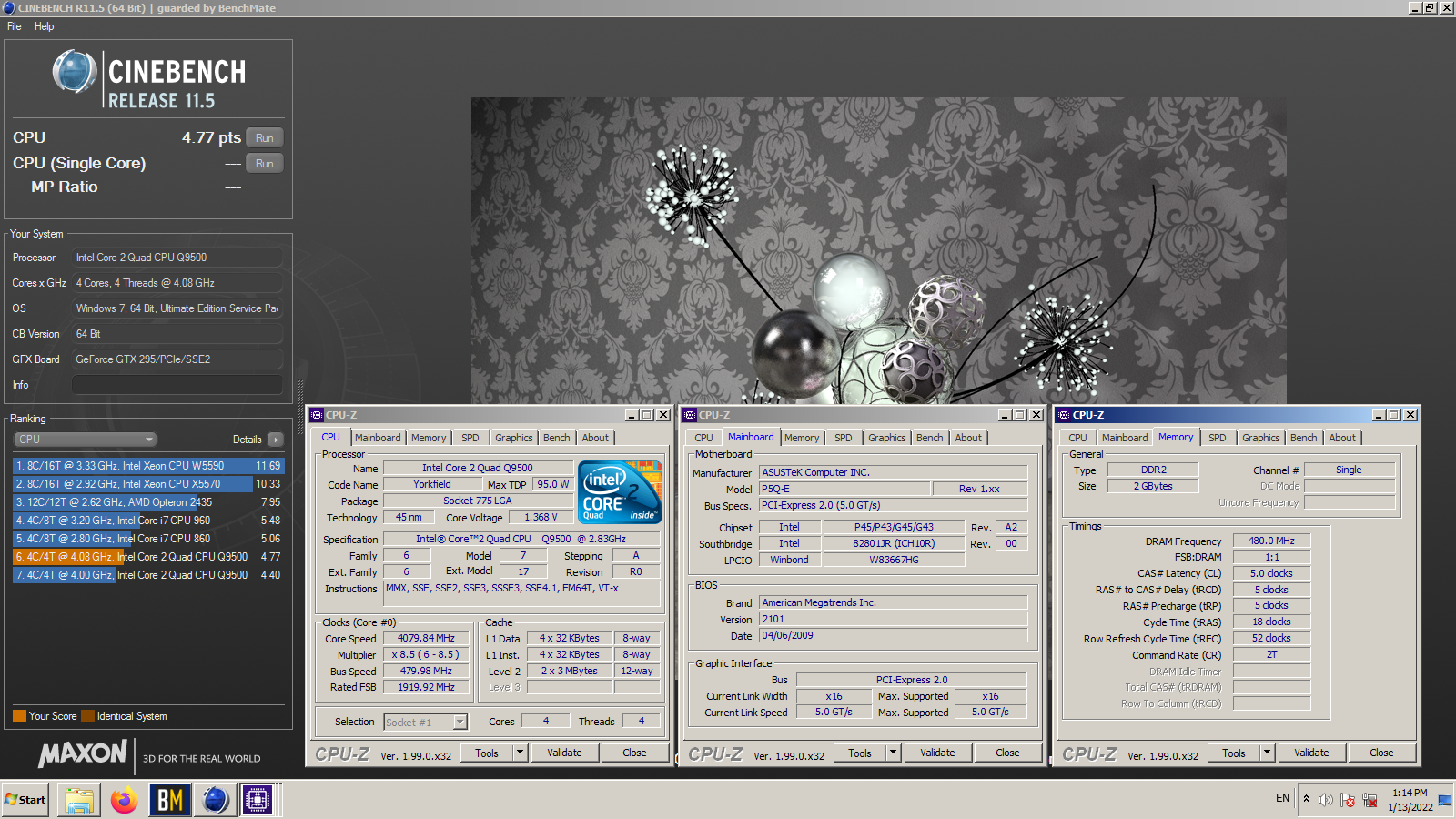Open Graphics tab in second CPU-Z window
The width and height of the screenshot is (1456, 819).
887,438
